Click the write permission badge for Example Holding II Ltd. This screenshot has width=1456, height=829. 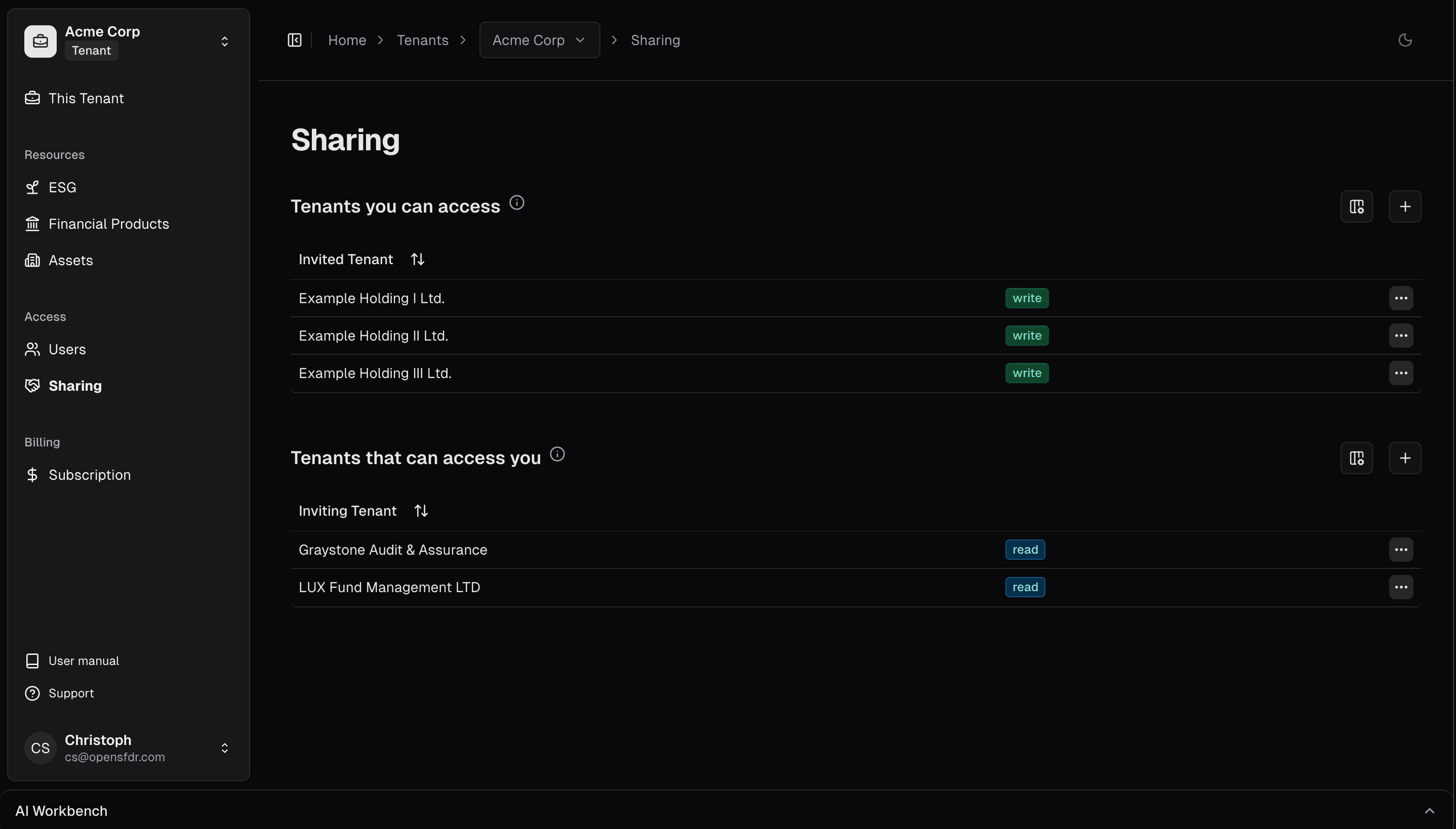coord(1026,336)
